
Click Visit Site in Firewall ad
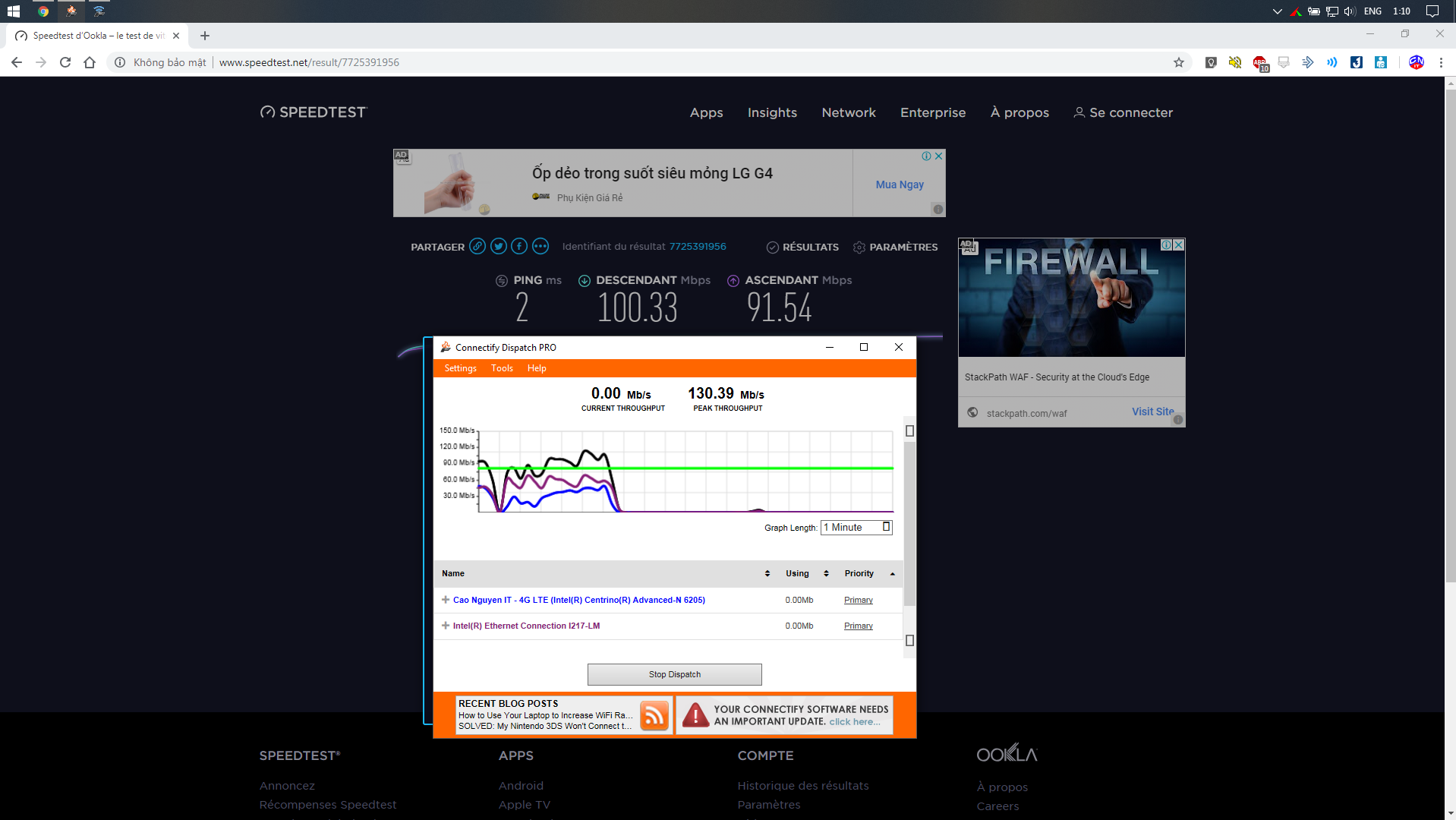click(1152, 412)
